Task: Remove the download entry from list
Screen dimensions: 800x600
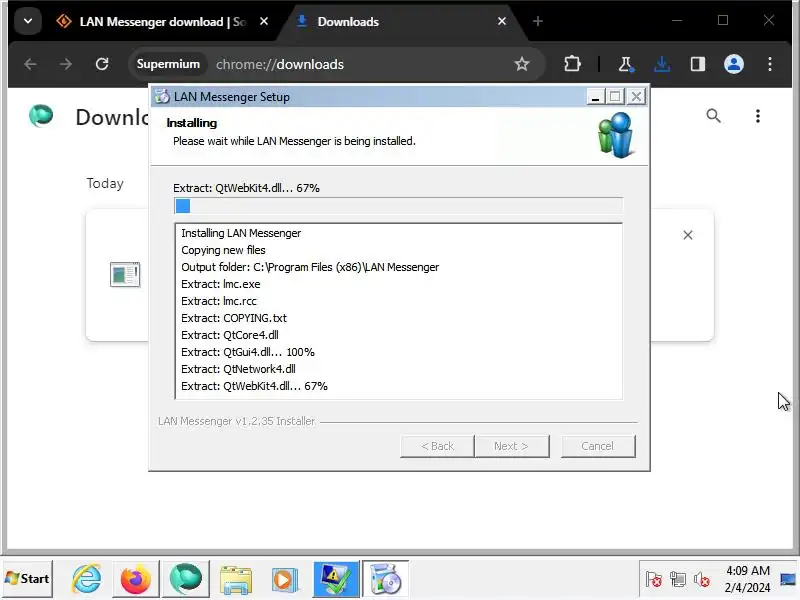Action: coord(688,235)
